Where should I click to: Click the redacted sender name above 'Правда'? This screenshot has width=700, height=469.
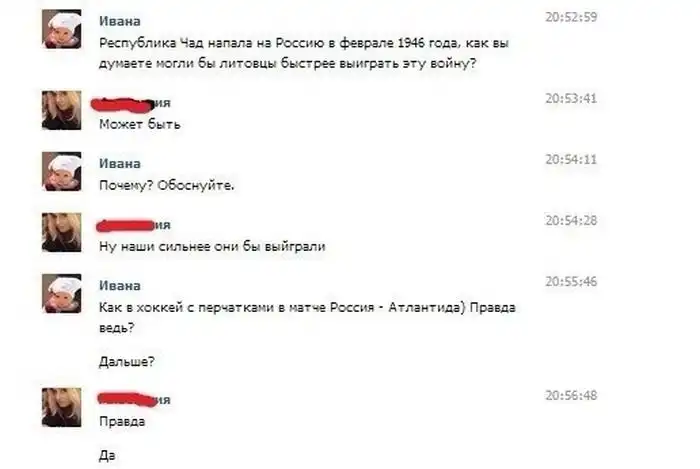pos(134,398)
